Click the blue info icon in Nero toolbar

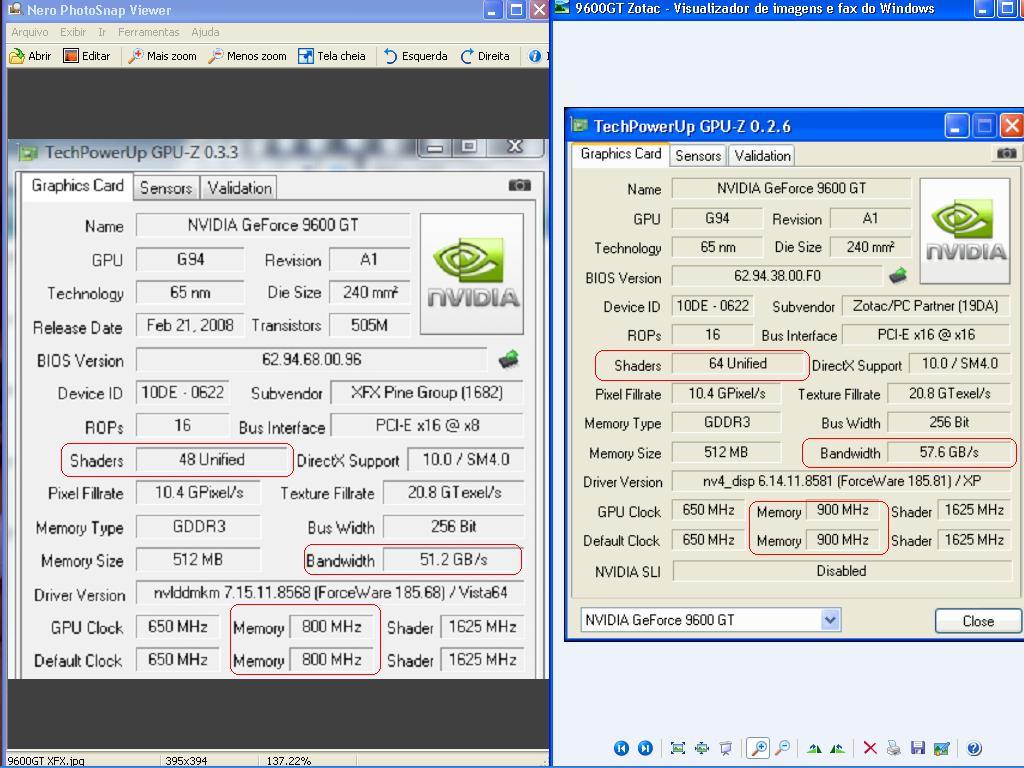tap(535, 56)
